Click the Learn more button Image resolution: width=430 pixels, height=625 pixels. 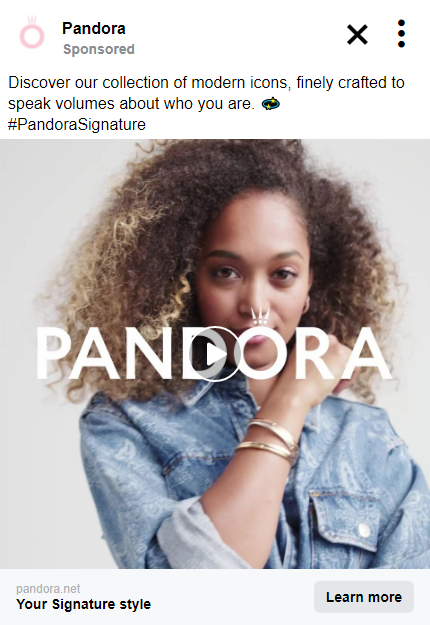(363, 597)
